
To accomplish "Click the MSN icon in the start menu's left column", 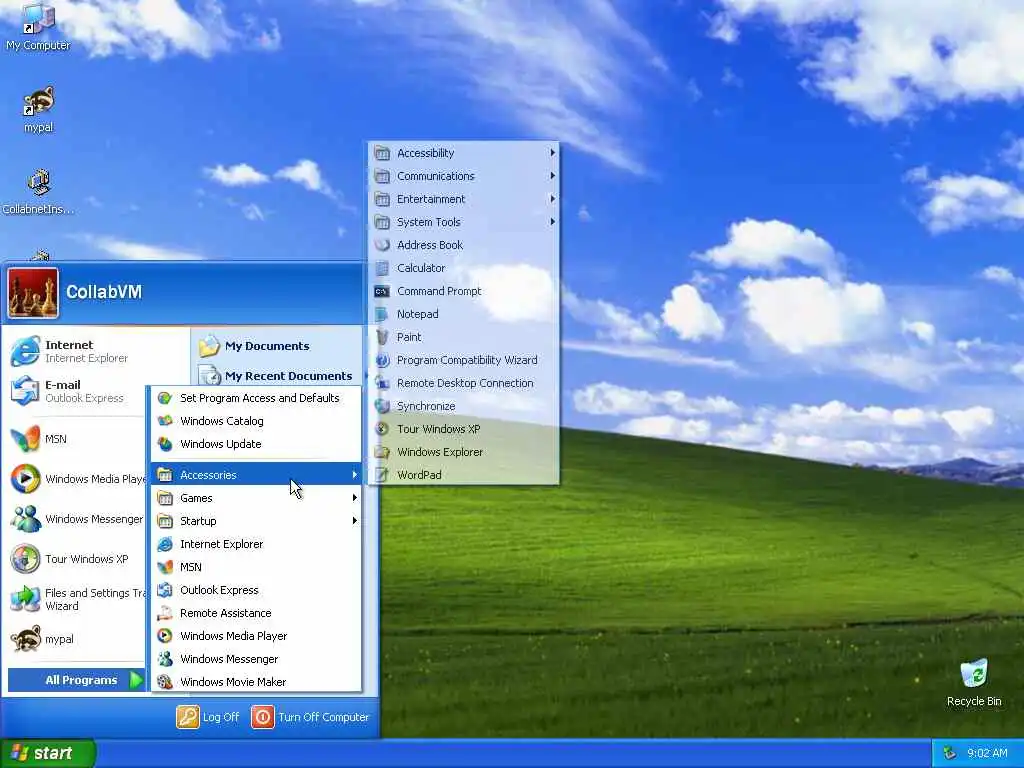I will tap(25, 439).
